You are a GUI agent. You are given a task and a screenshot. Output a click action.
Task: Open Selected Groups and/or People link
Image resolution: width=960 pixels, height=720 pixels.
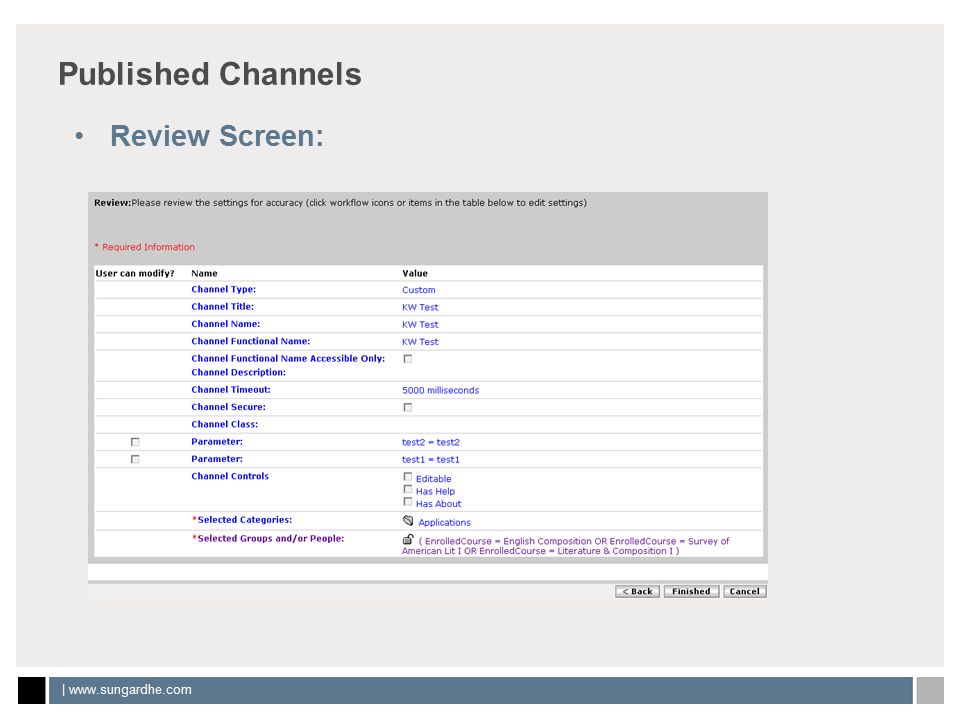271,539
